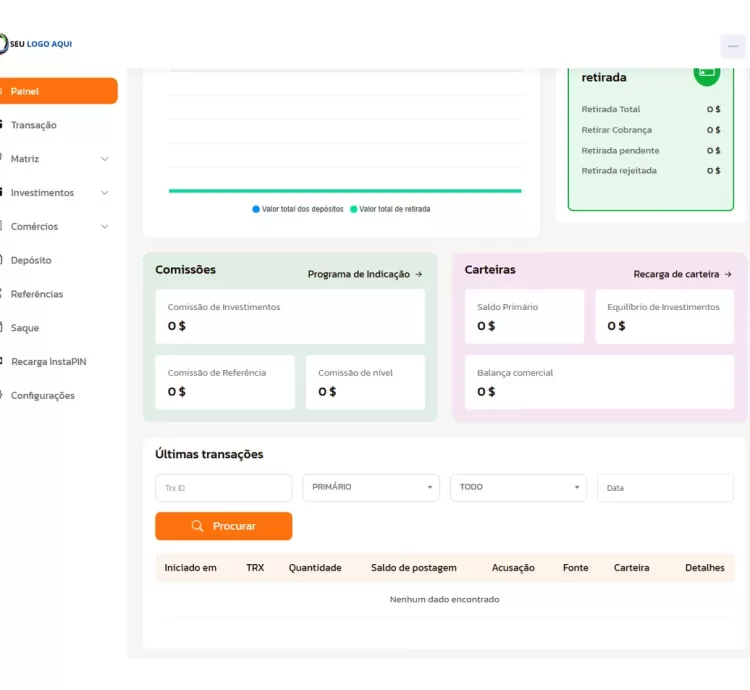Click the green wallet icon on the retirada card
The image size is (750, 690).
[707, 73]
